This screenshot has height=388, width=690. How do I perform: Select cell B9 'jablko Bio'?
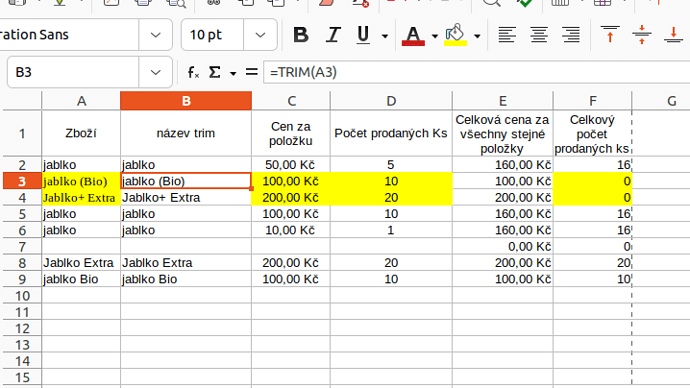186,279
